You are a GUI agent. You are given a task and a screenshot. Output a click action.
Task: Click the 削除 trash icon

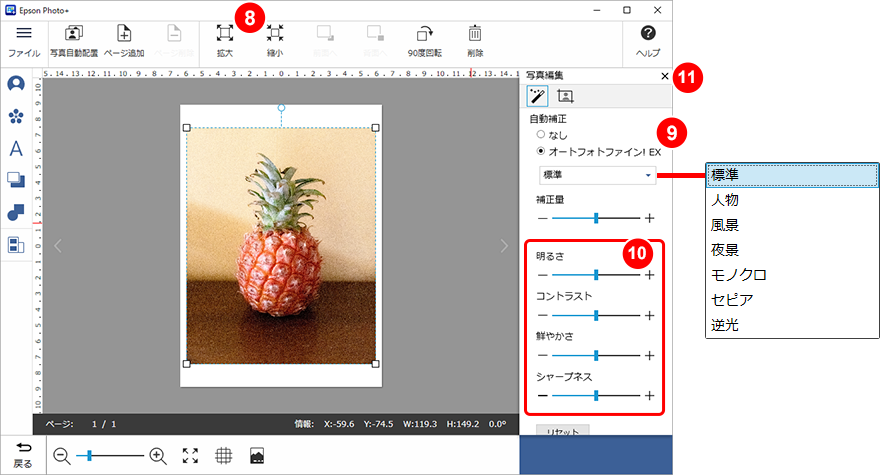(x=475, y=37)
